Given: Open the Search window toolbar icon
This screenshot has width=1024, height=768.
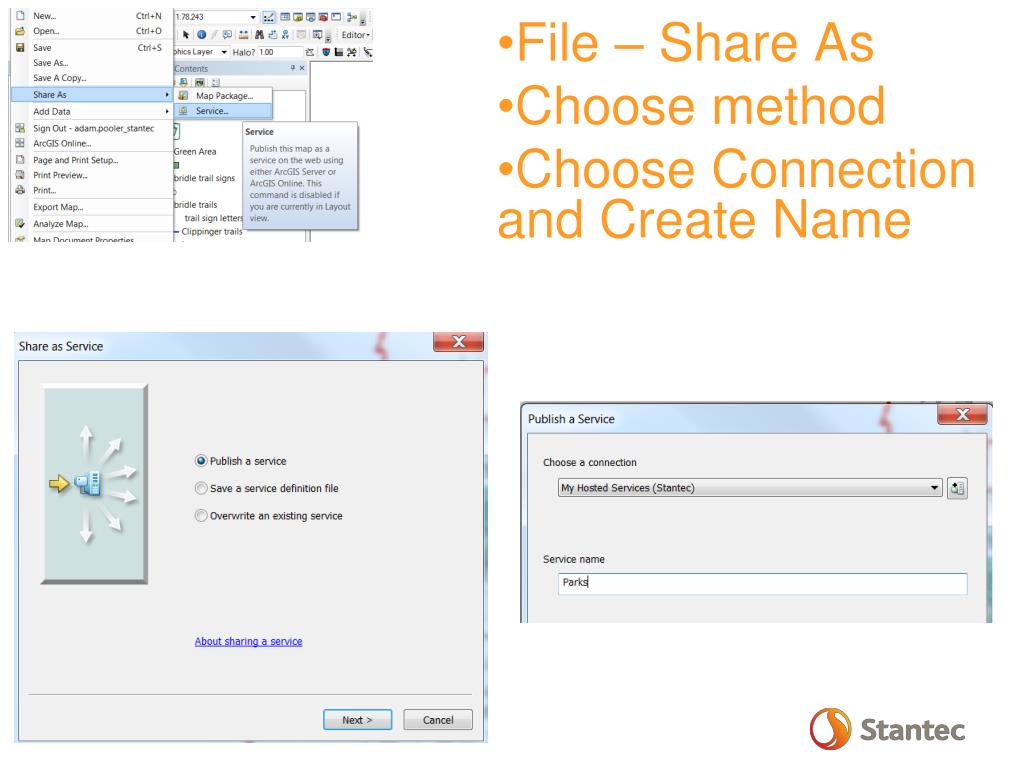Looking at the screenshot, I should pyautogui.click(x=311, y=17).
